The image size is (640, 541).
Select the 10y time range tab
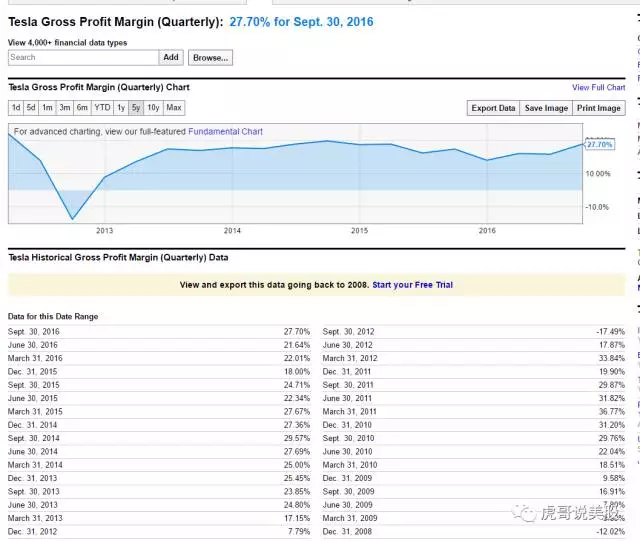(153, 108)
